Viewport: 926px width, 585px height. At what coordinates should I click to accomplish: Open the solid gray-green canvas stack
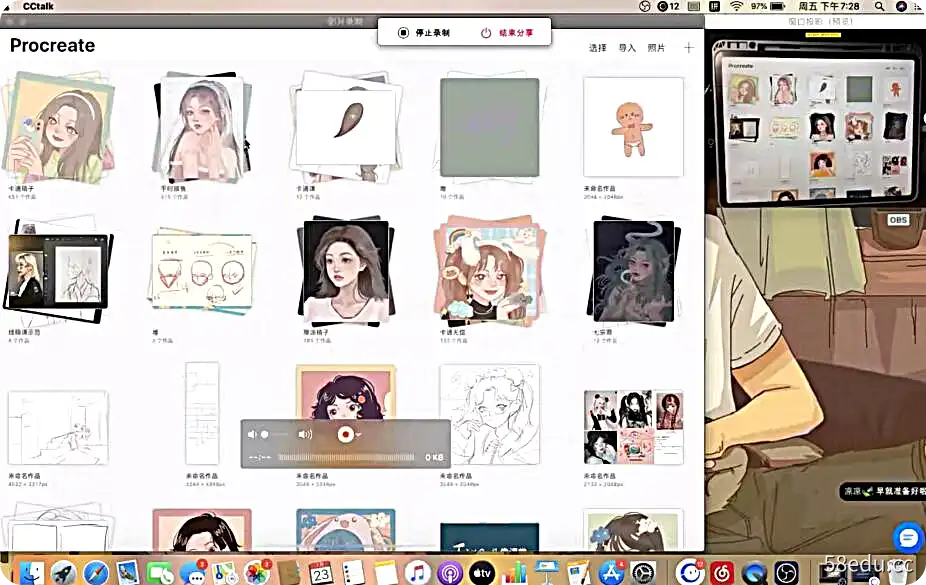[490, 127]
